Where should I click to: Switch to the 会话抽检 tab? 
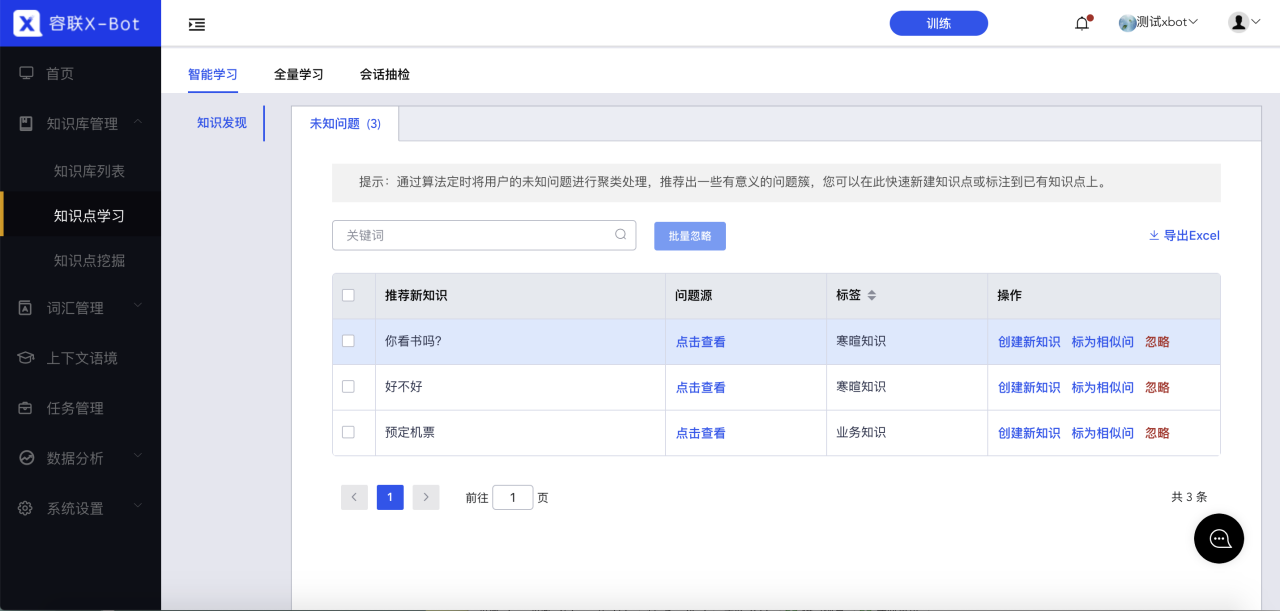(x=385, y=74)
